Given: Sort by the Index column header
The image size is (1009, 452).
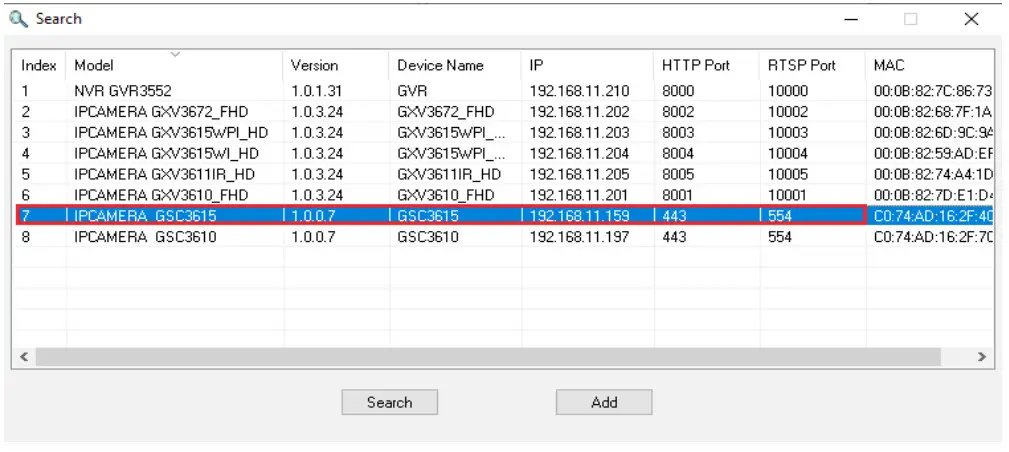Looking at the screenshot, I should pyautogui.click(x=39, y=65).
